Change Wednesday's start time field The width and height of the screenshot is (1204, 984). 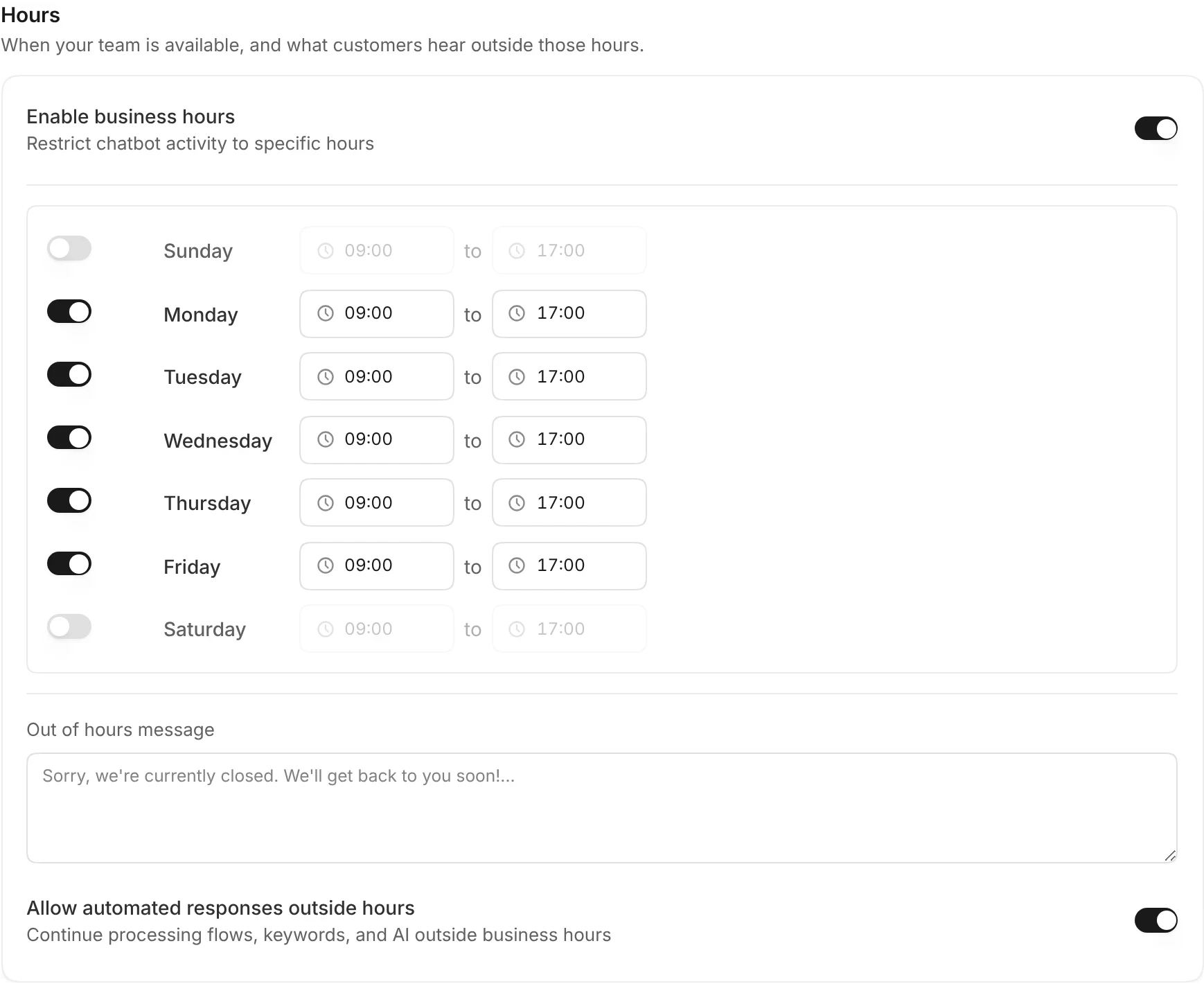(377, 440)
